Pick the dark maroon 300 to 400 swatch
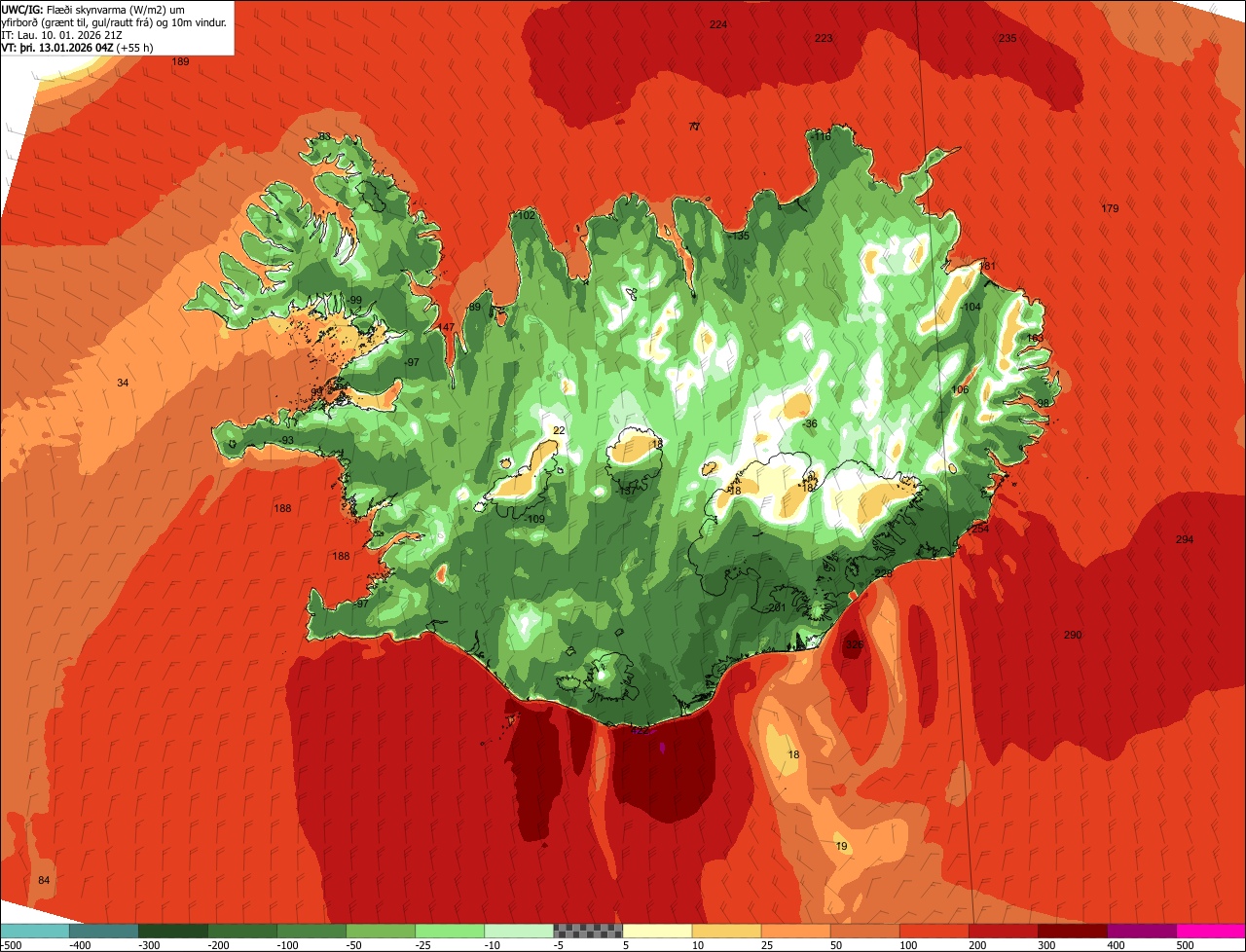Viewport: 1246px width, 952px height. pyautogui.click(x=1072, y=931)
